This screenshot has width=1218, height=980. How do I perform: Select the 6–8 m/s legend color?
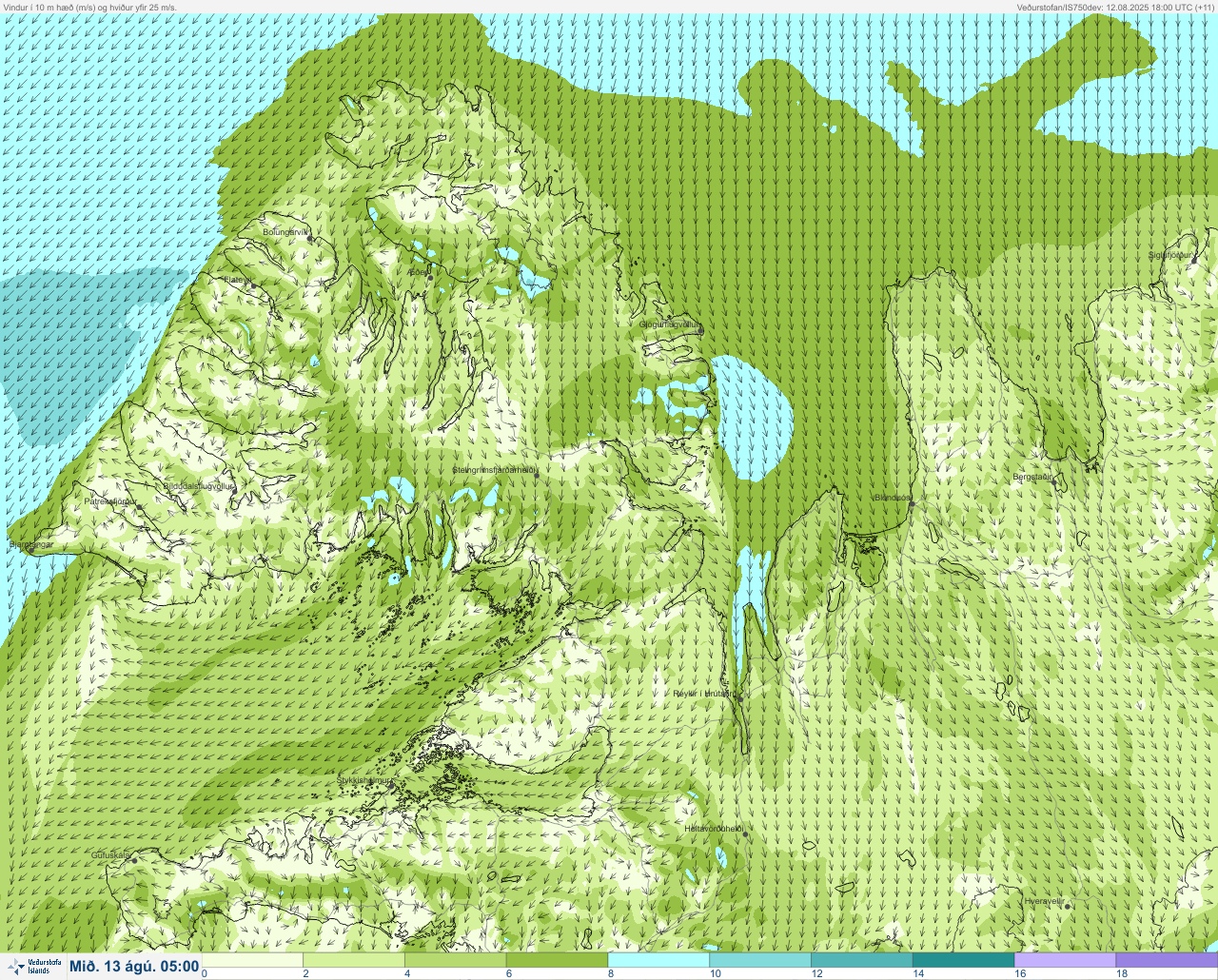click(557, 960)
